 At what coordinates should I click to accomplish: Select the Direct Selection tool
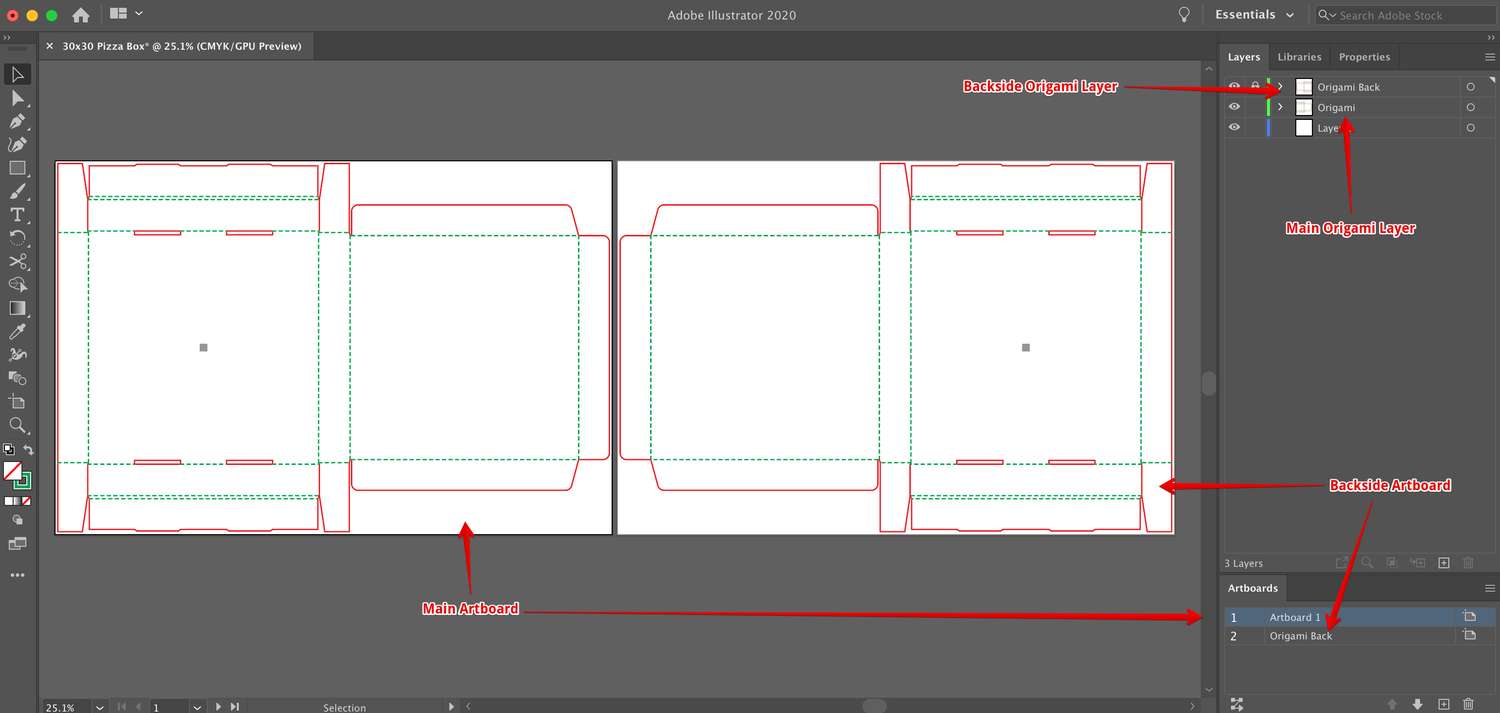coord(17,98)
